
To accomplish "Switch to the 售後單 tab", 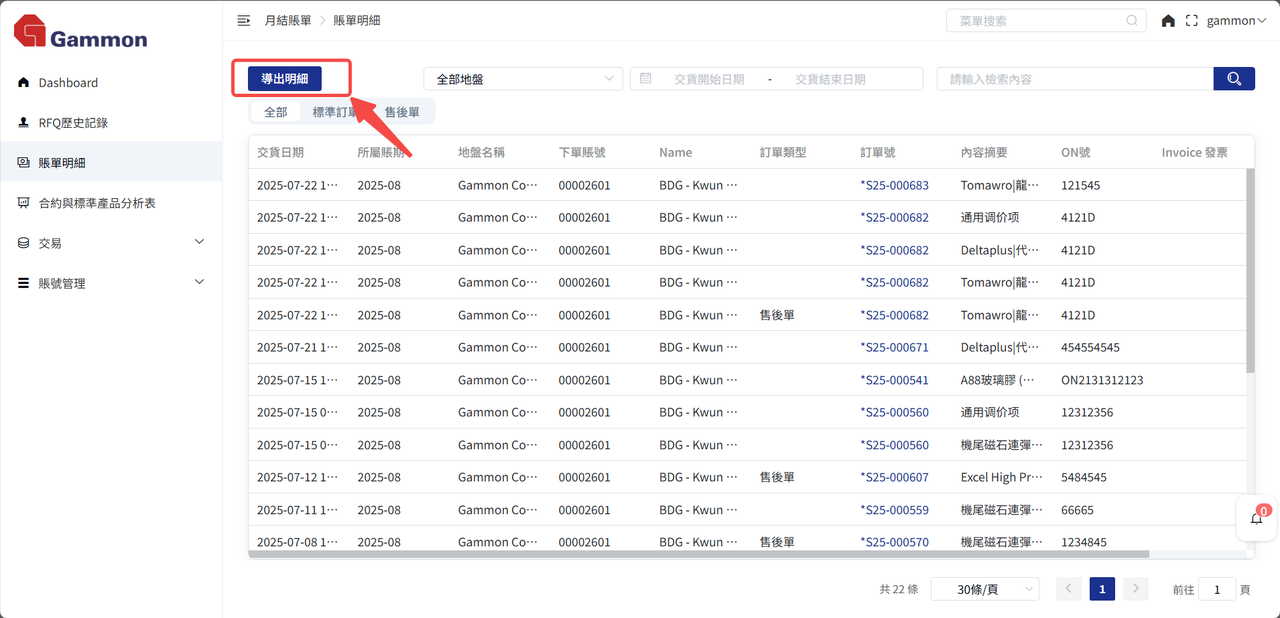I will [402, 112].
